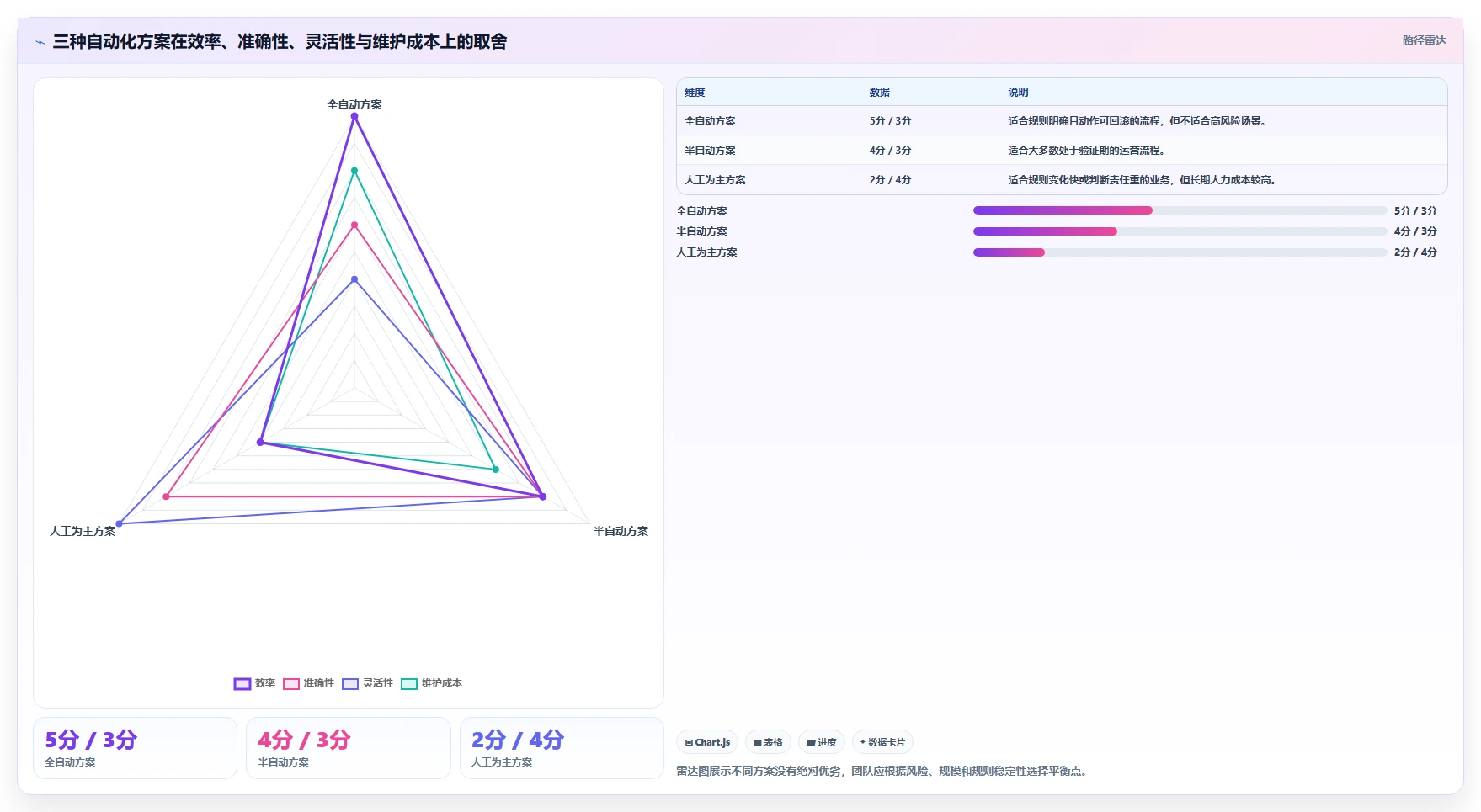Select the 人工为主方案 table row name
This screenshot has height=812, width=1481.
tap(715, 180)
